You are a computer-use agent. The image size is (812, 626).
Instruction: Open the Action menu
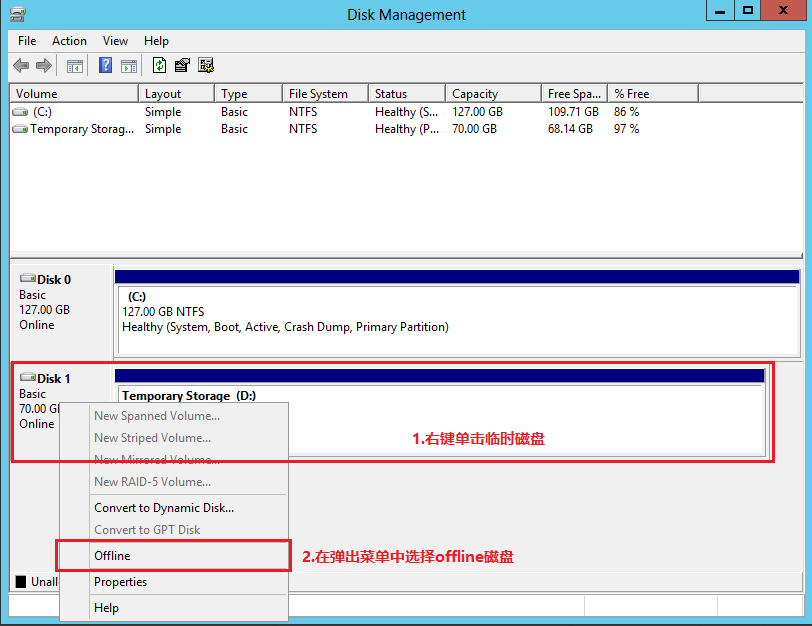pyautogui.click(x=69, y=41)
